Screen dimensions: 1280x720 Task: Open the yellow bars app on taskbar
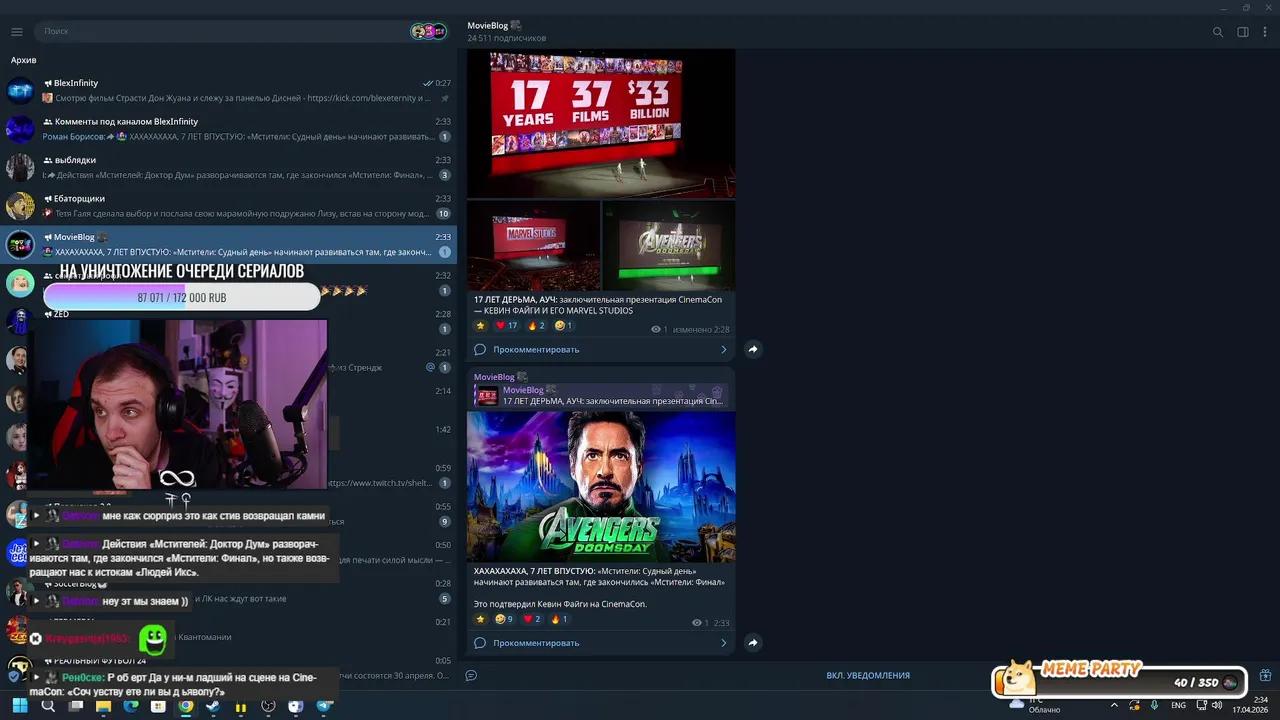(x=241, y=706)
